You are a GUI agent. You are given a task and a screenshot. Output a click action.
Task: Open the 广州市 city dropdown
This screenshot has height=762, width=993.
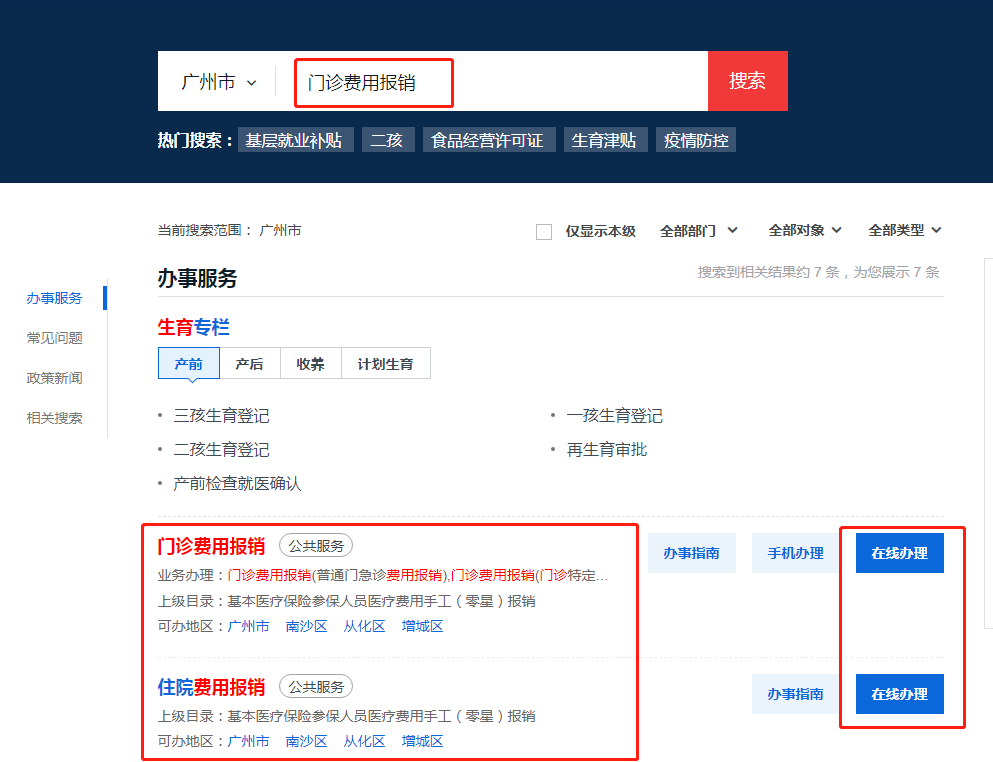218,82
